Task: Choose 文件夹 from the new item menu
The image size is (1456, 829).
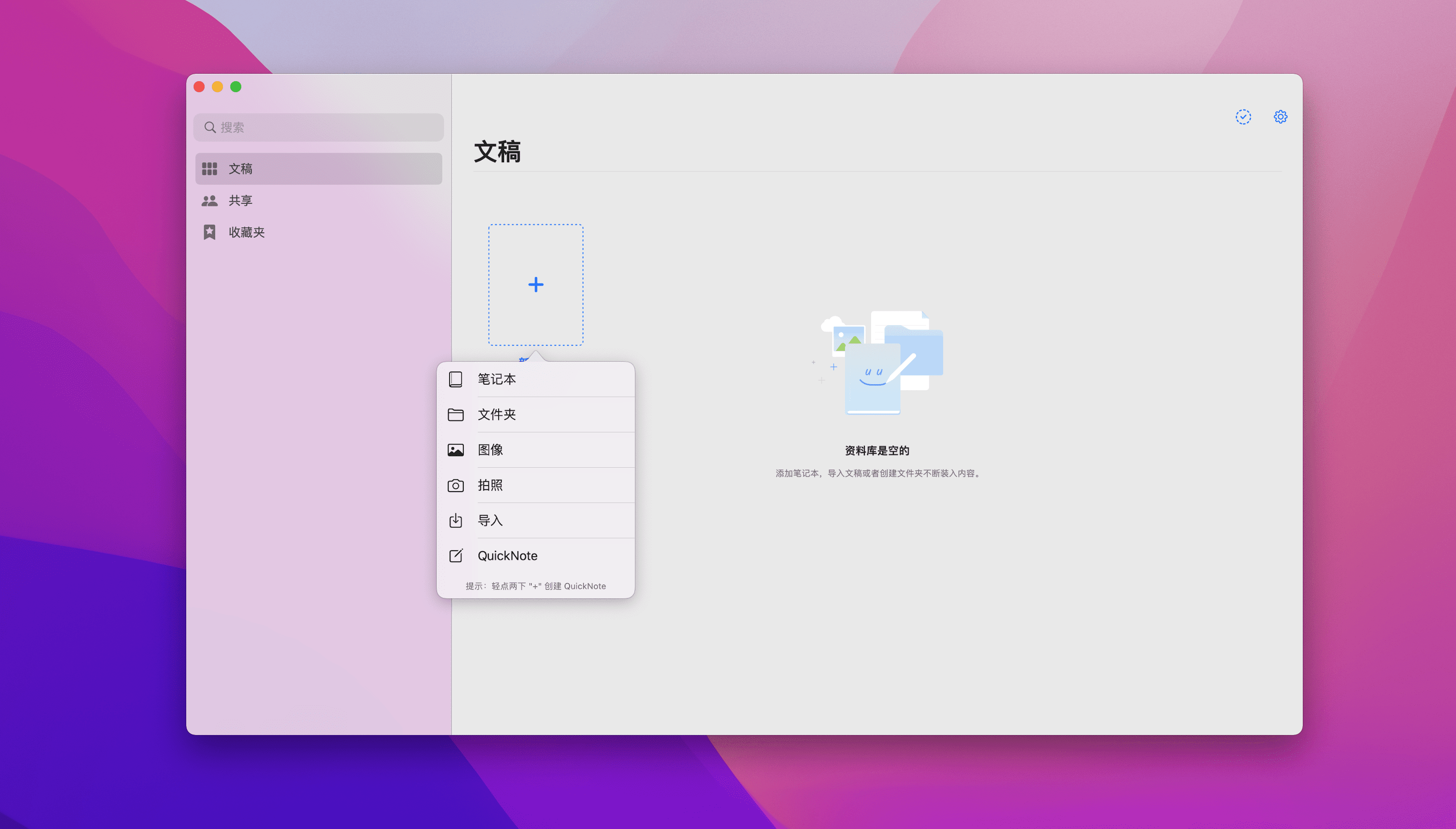Action: coord(497,414)
